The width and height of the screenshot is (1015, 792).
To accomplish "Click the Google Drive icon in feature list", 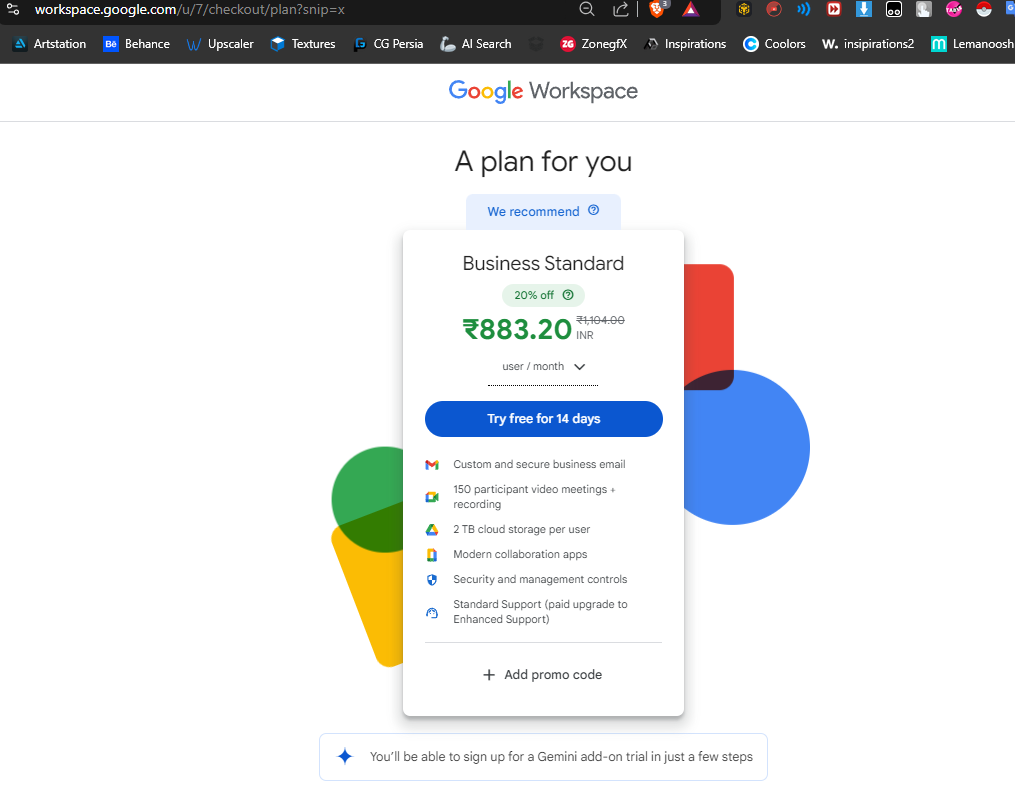I will point(432,530).
